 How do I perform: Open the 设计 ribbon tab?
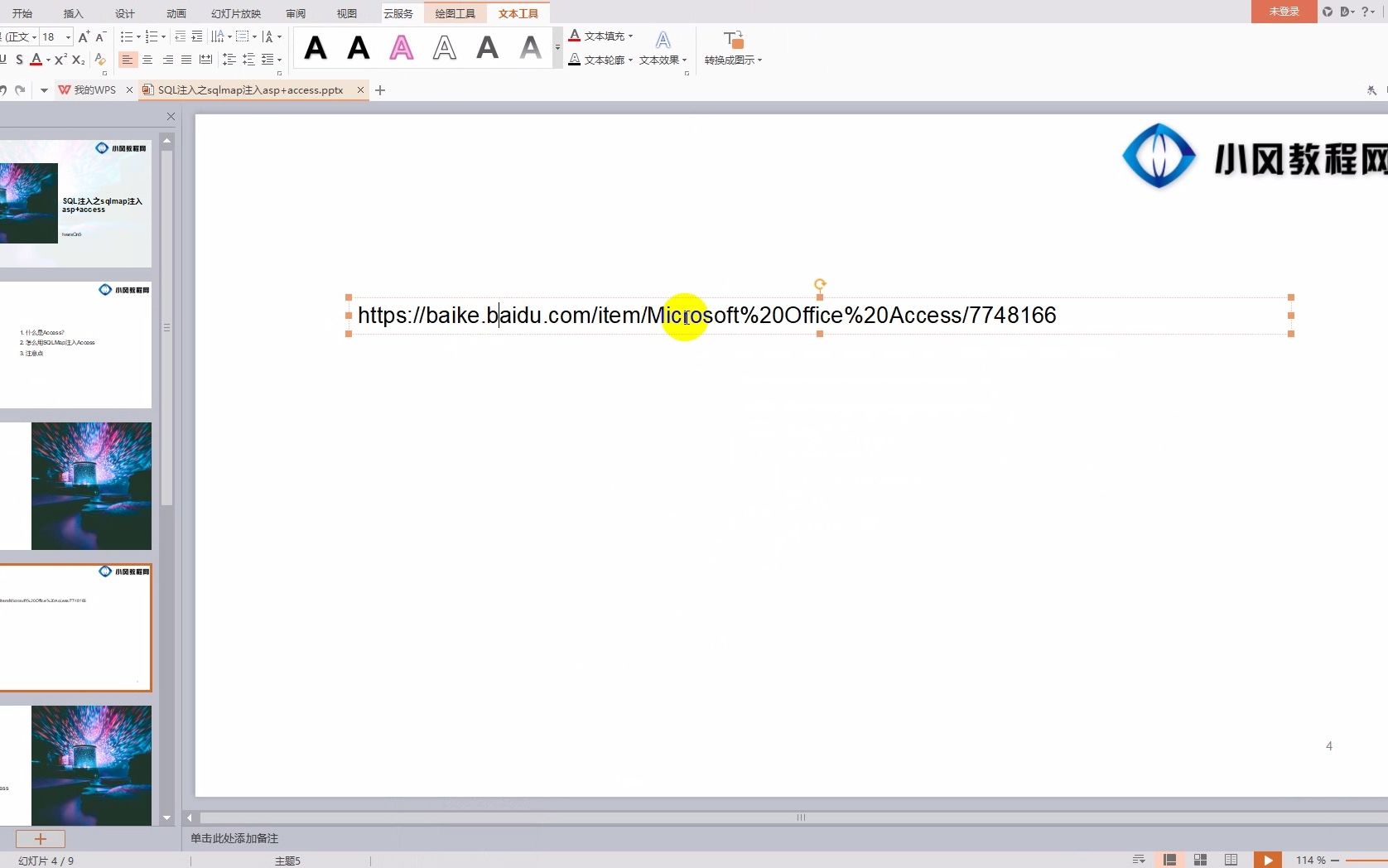pyautogui.click(x=125, y=13)
